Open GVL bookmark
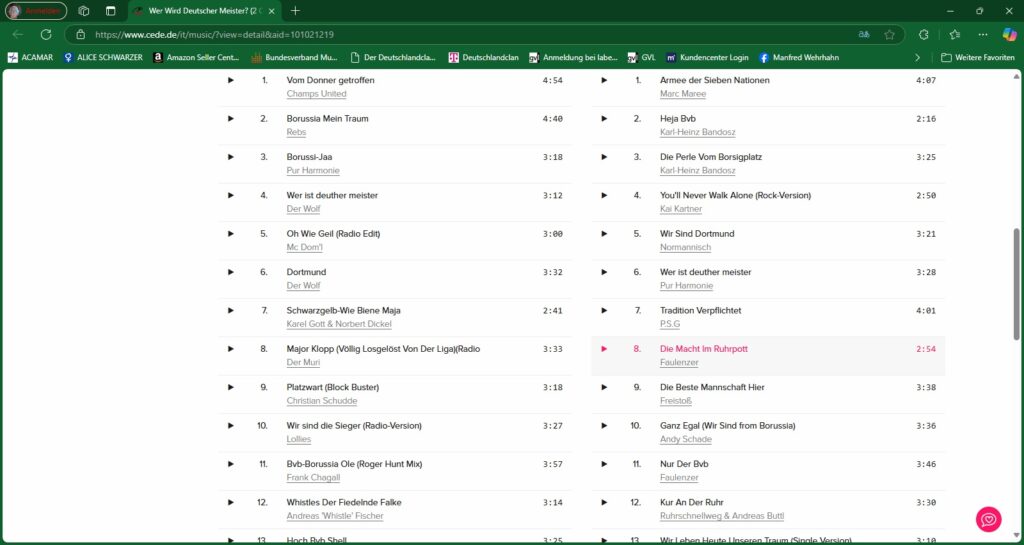The height and width of the screenshot is (545, 1024). (641, 57)
